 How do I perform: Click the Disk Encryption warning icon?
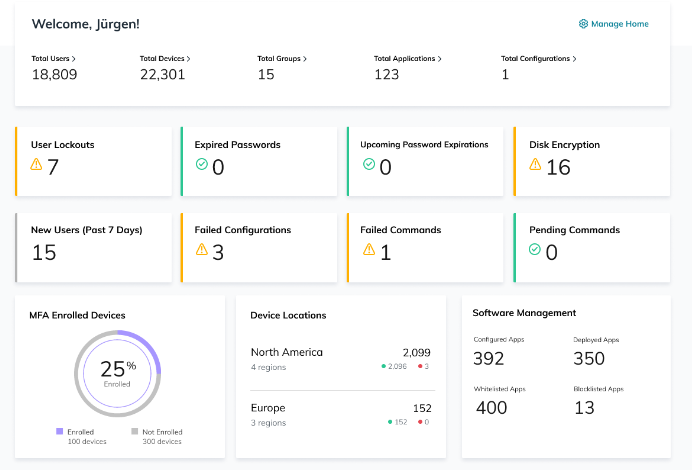point(535,165)
